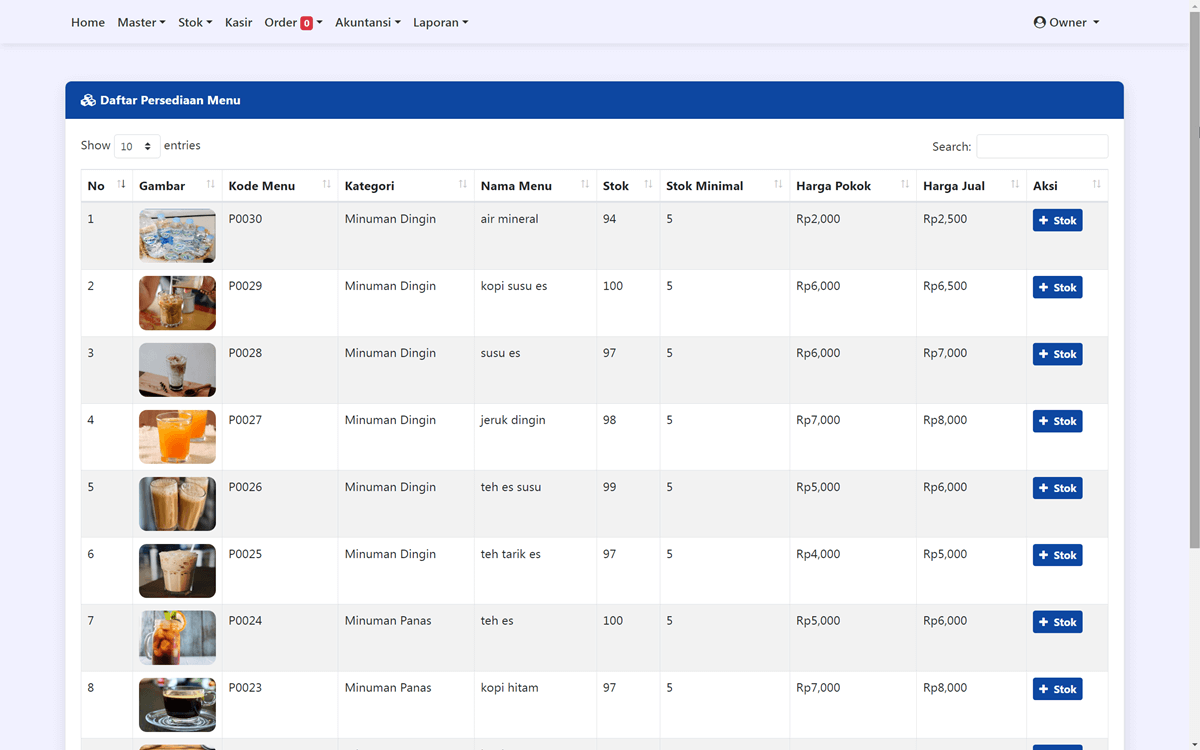Expand the Laporan dropdown menu
This screenshot has height=750, width=1200.
tap(440, 22)
